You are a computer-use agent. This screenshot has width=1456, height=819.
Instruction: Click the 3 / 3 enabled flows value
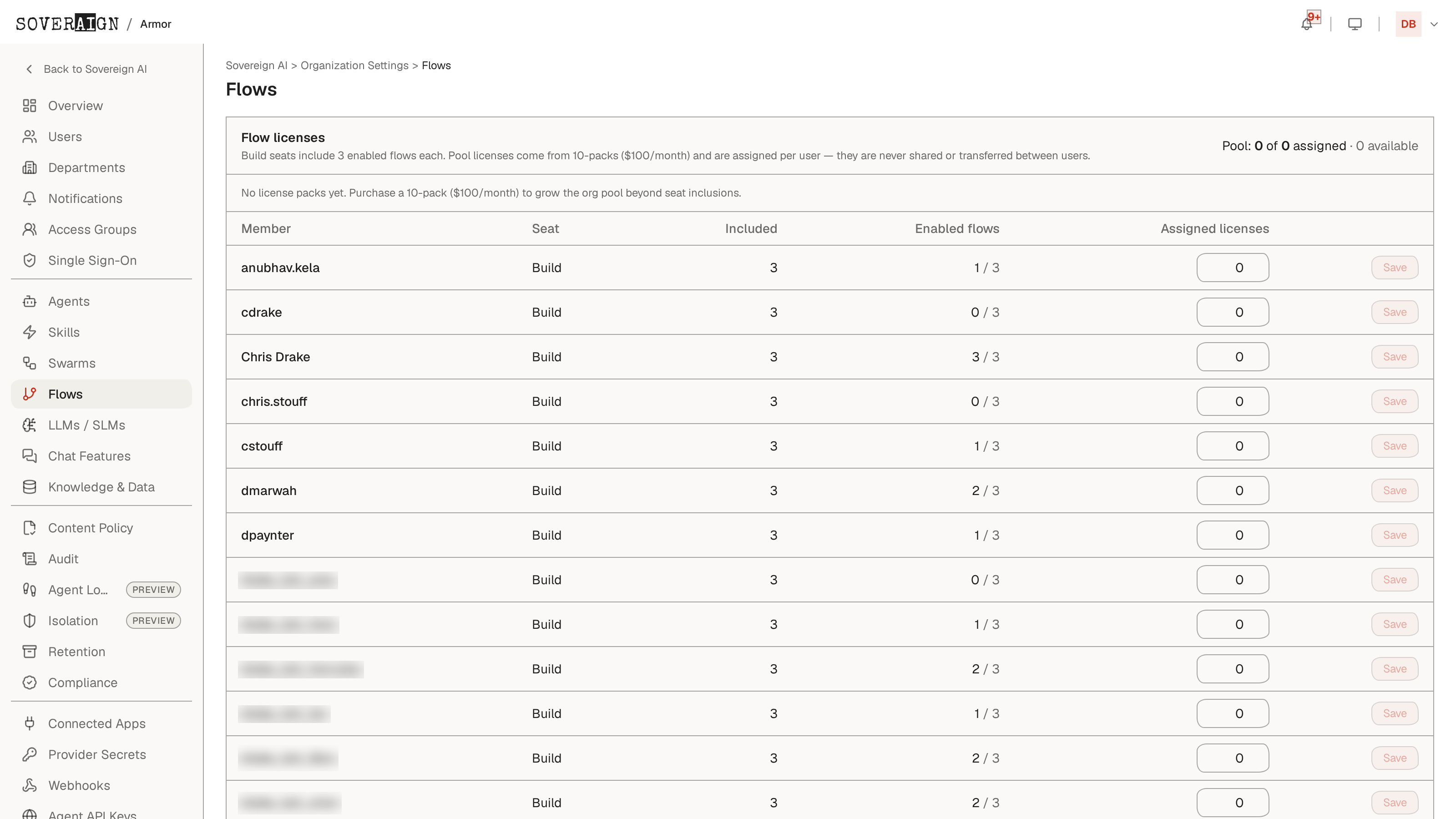point(985,357)
